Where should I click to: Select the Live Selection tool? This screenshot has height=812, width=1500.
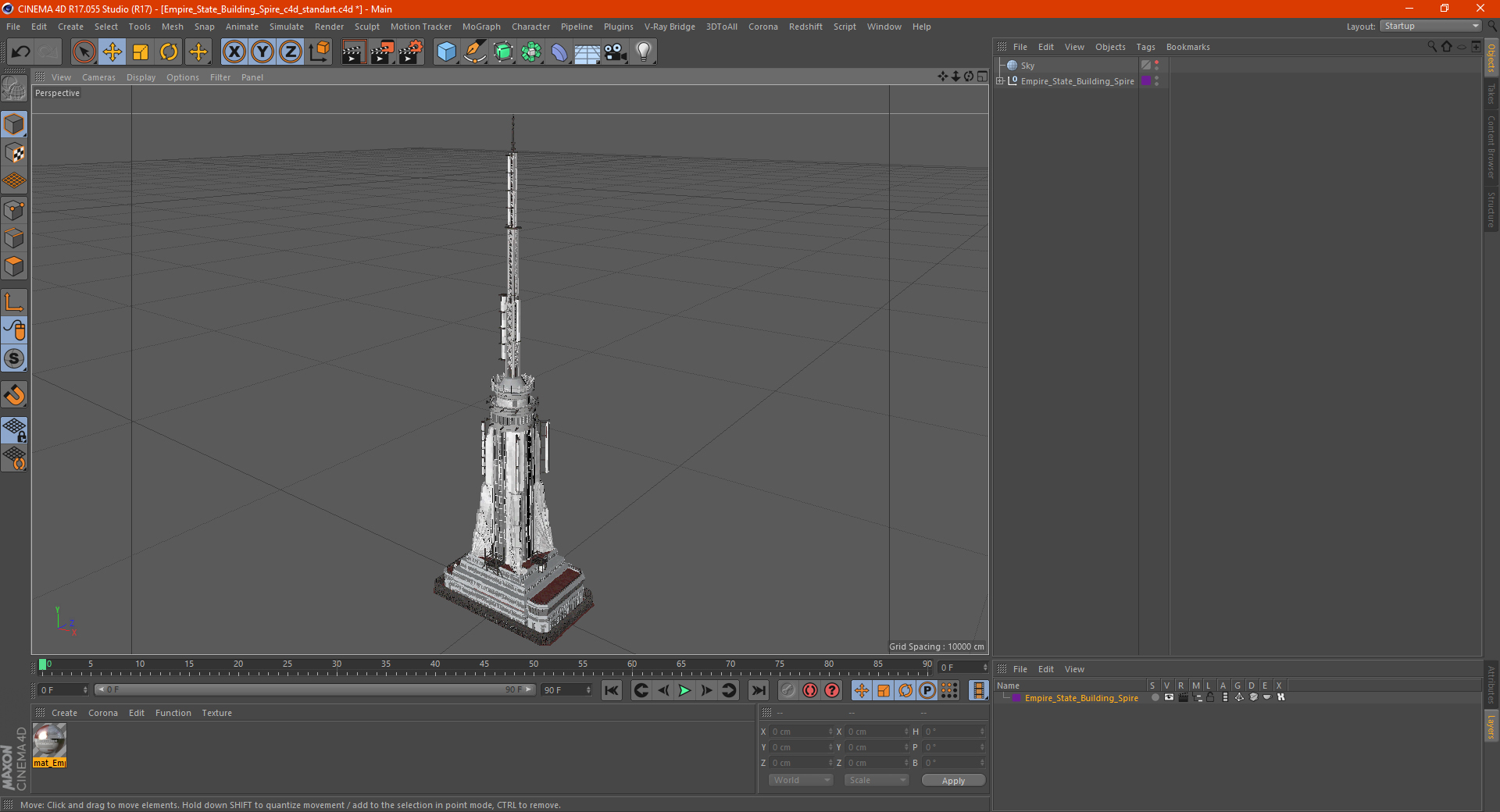click(84, 52)
